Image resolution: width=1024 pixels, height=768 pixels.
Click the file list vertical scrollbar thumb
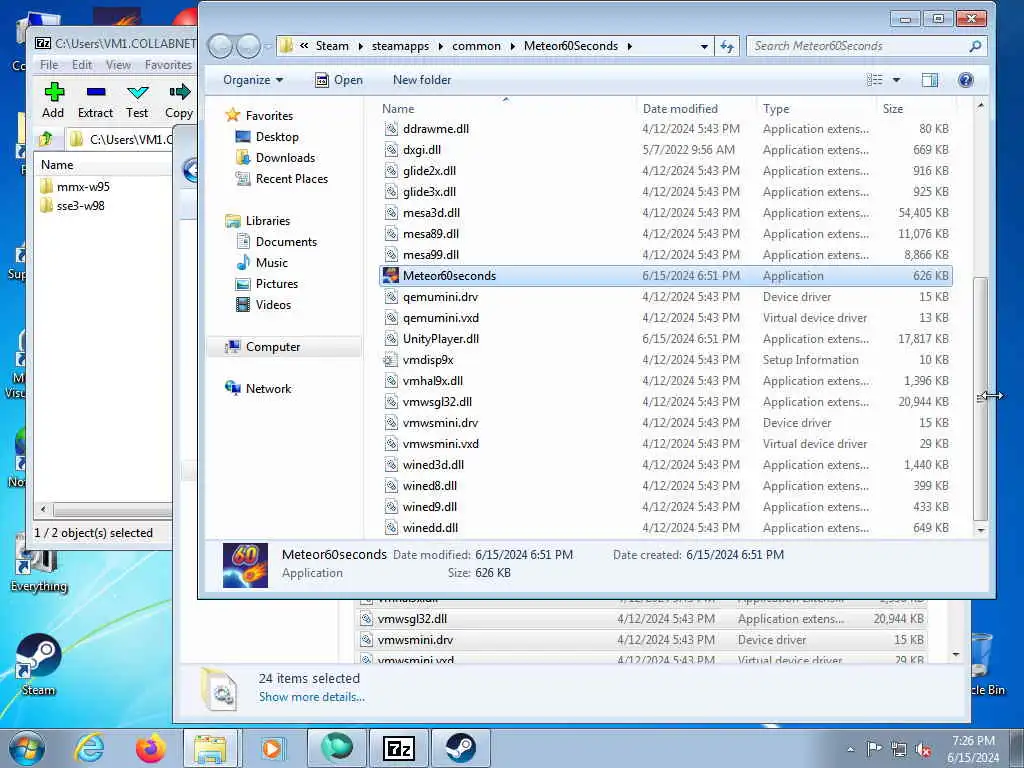click(x=980, y=400)
